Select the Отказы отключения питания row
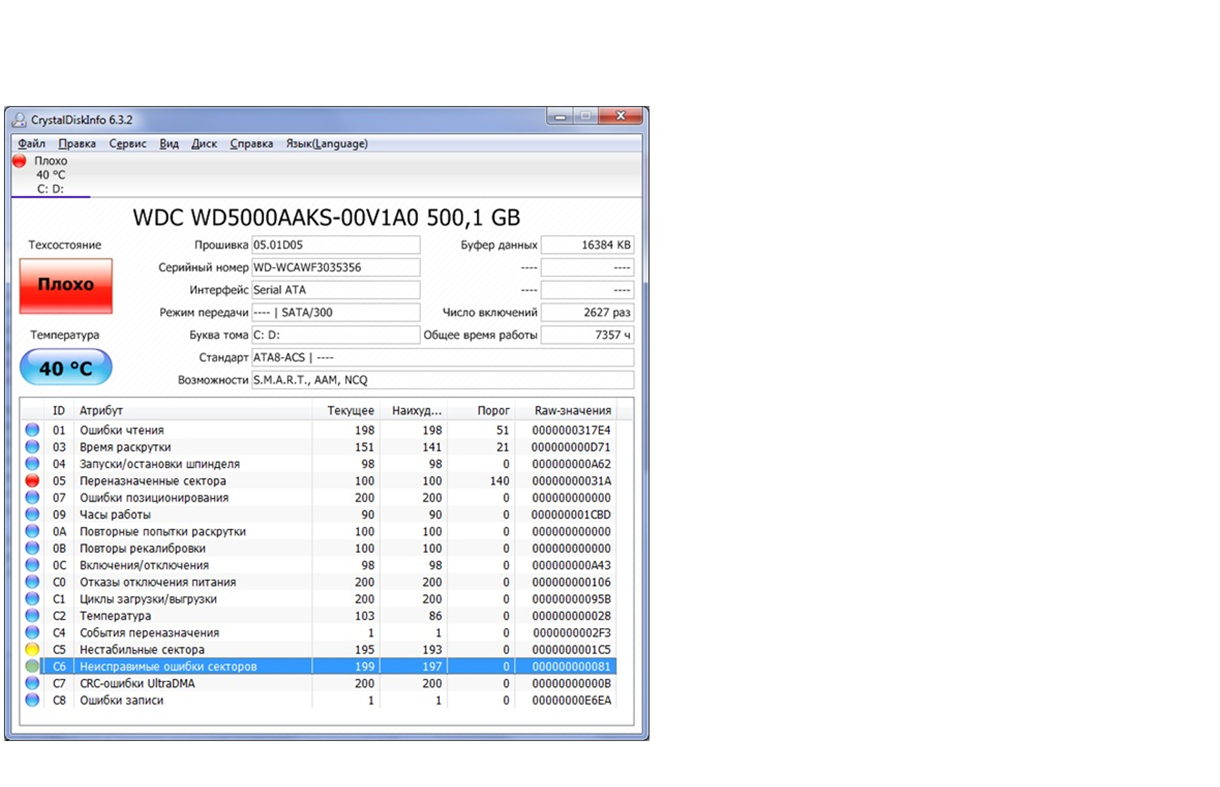The image size is (1220, 787). (x=320, y=582)
